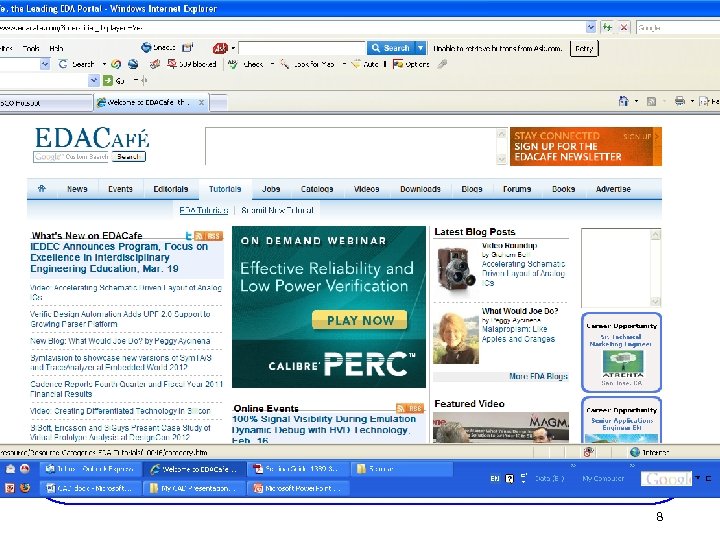Open the Help menu
Screen dimensions: 720x540
point(56,48)
